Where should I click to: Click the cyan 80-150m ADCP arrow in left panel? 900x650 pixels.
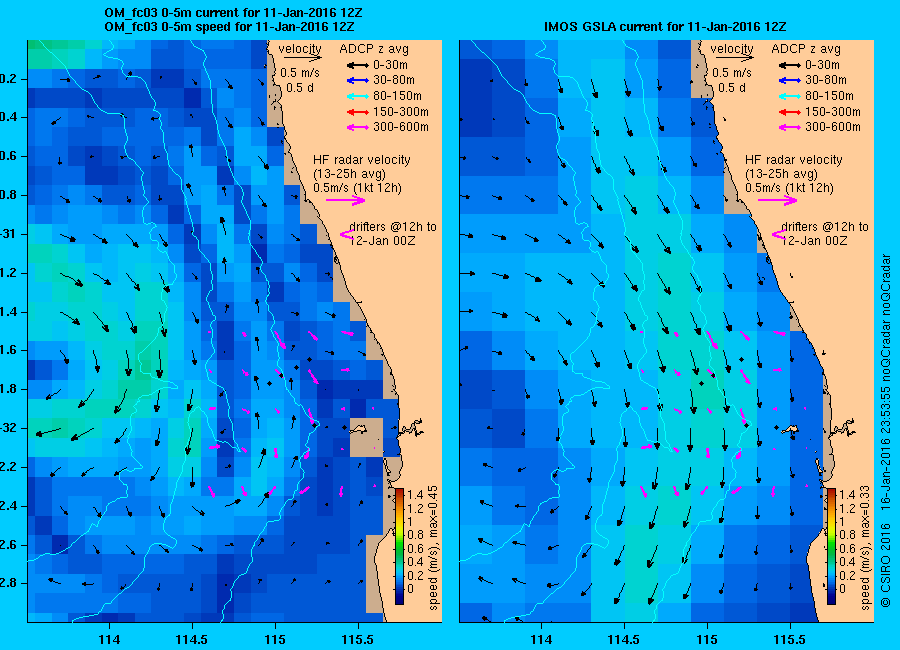pyautogui.click(x=358, y=96)
